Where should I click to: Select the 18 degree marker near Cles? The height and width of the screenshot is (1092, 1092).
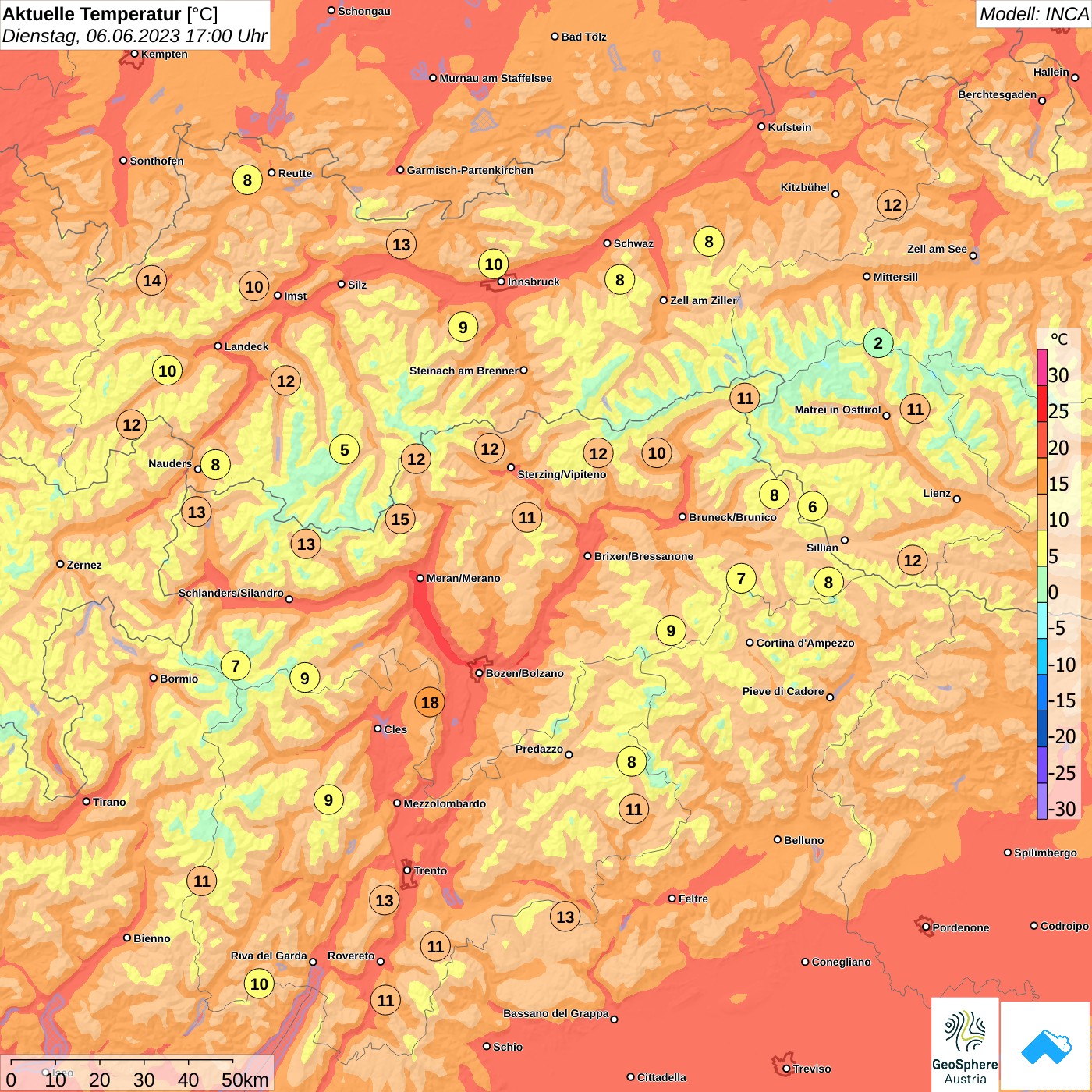(x=430, y=703)
